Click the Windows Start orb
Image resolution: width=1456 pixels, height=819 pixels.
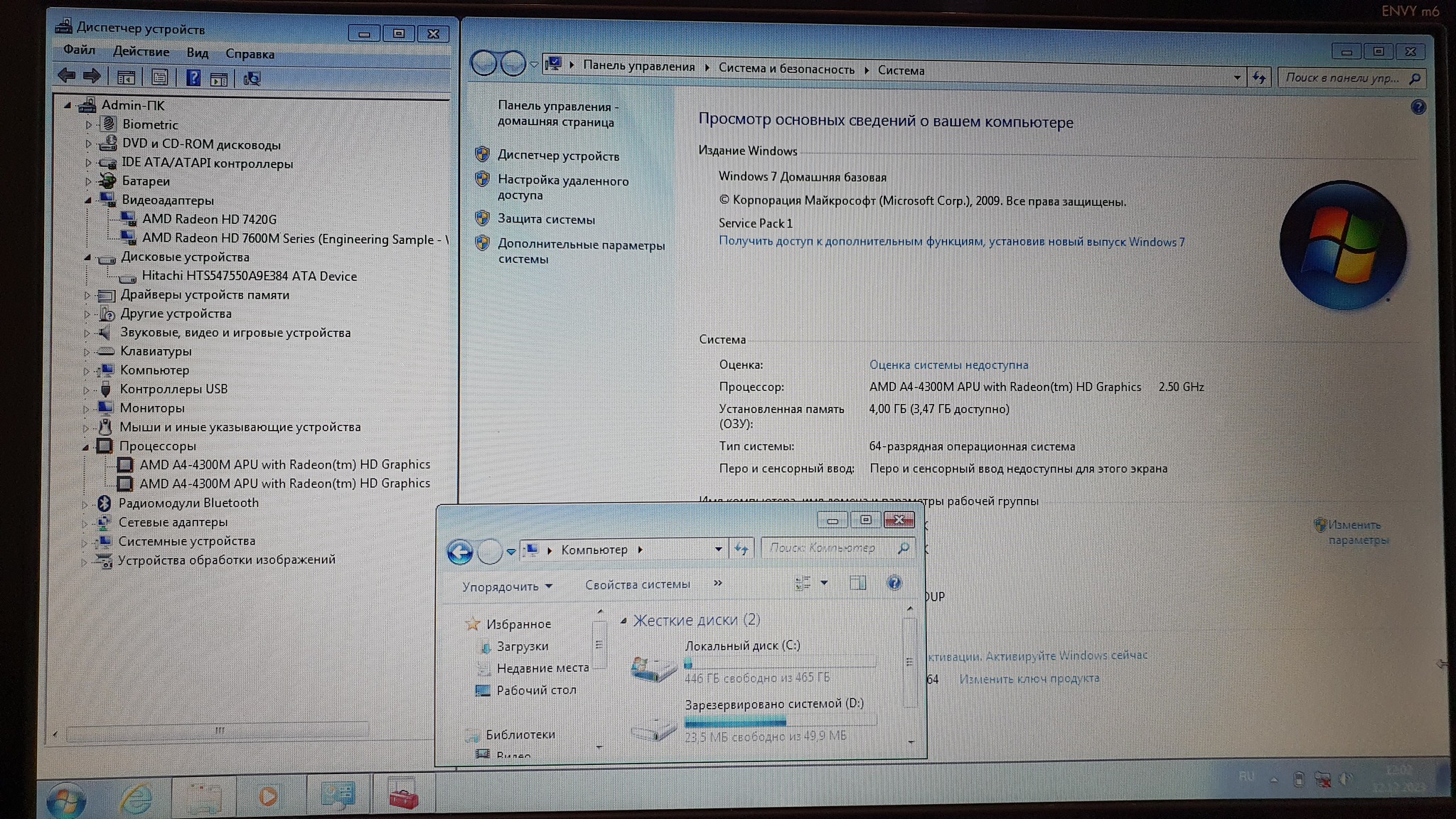66,801
